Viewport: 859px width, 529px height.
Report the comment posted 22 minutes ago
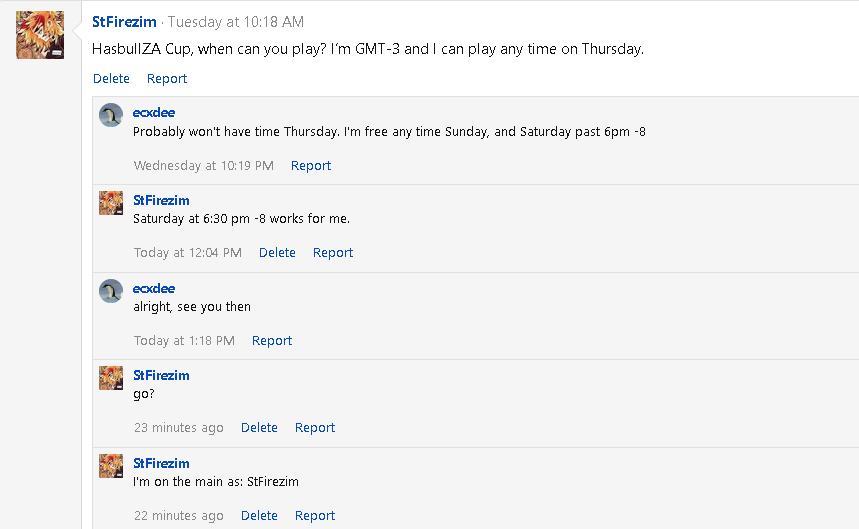coord(315,516)
